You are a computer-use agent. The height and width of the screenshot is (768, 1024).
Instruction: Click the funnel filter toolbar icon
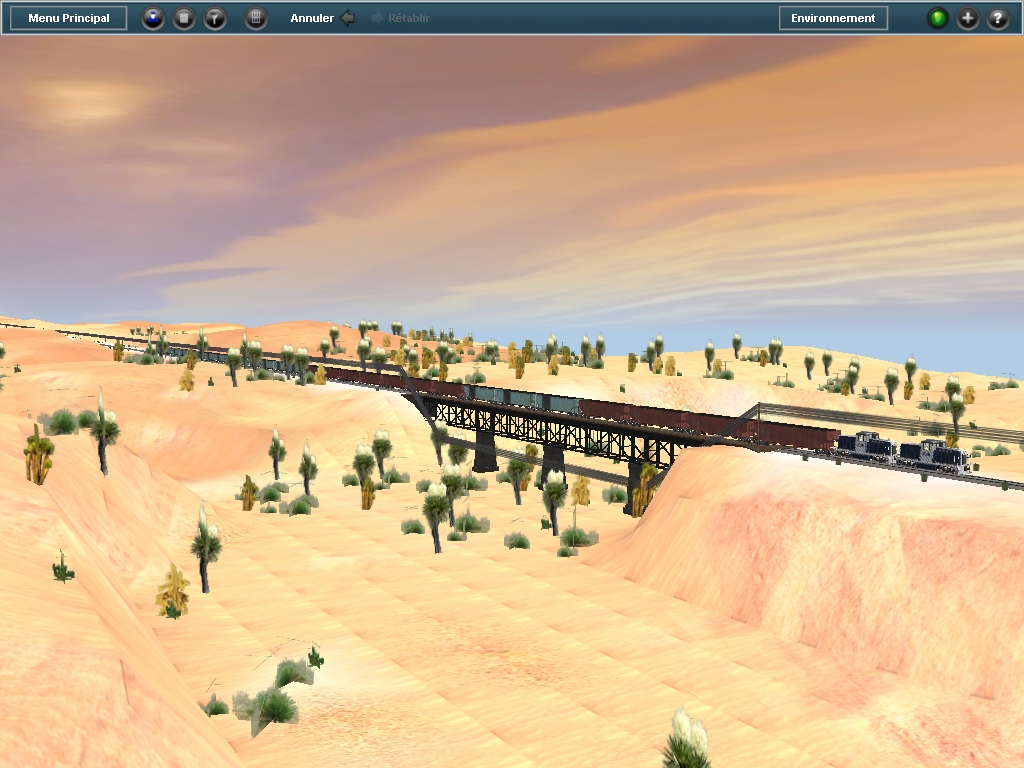coord(215,18)
